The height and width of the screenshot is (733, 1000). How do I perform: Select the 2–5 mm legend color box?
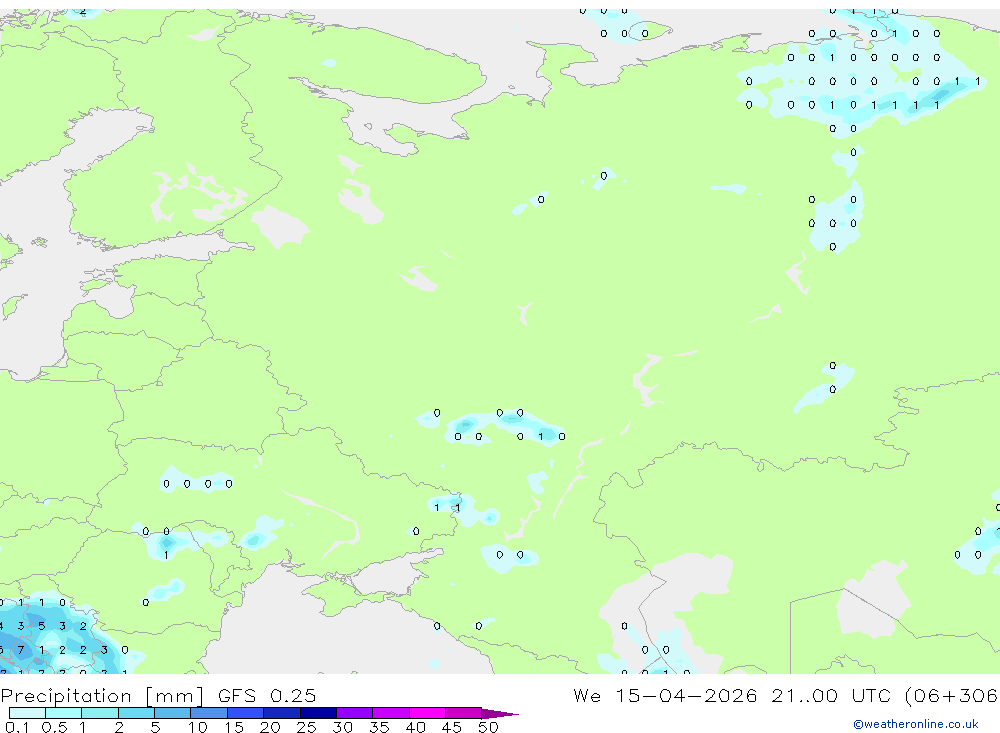point(136,713)
